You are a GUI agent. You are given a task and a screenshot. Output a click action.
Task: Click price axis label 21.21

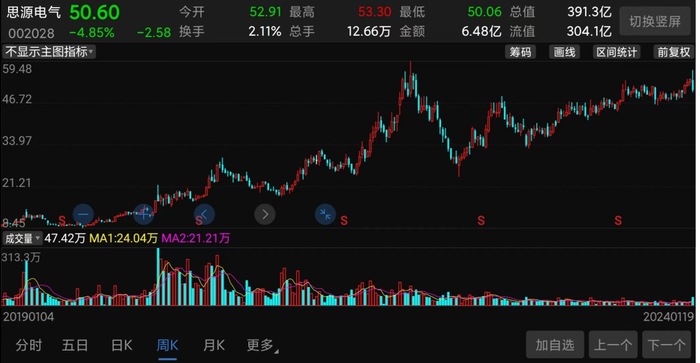coord(17,183)
